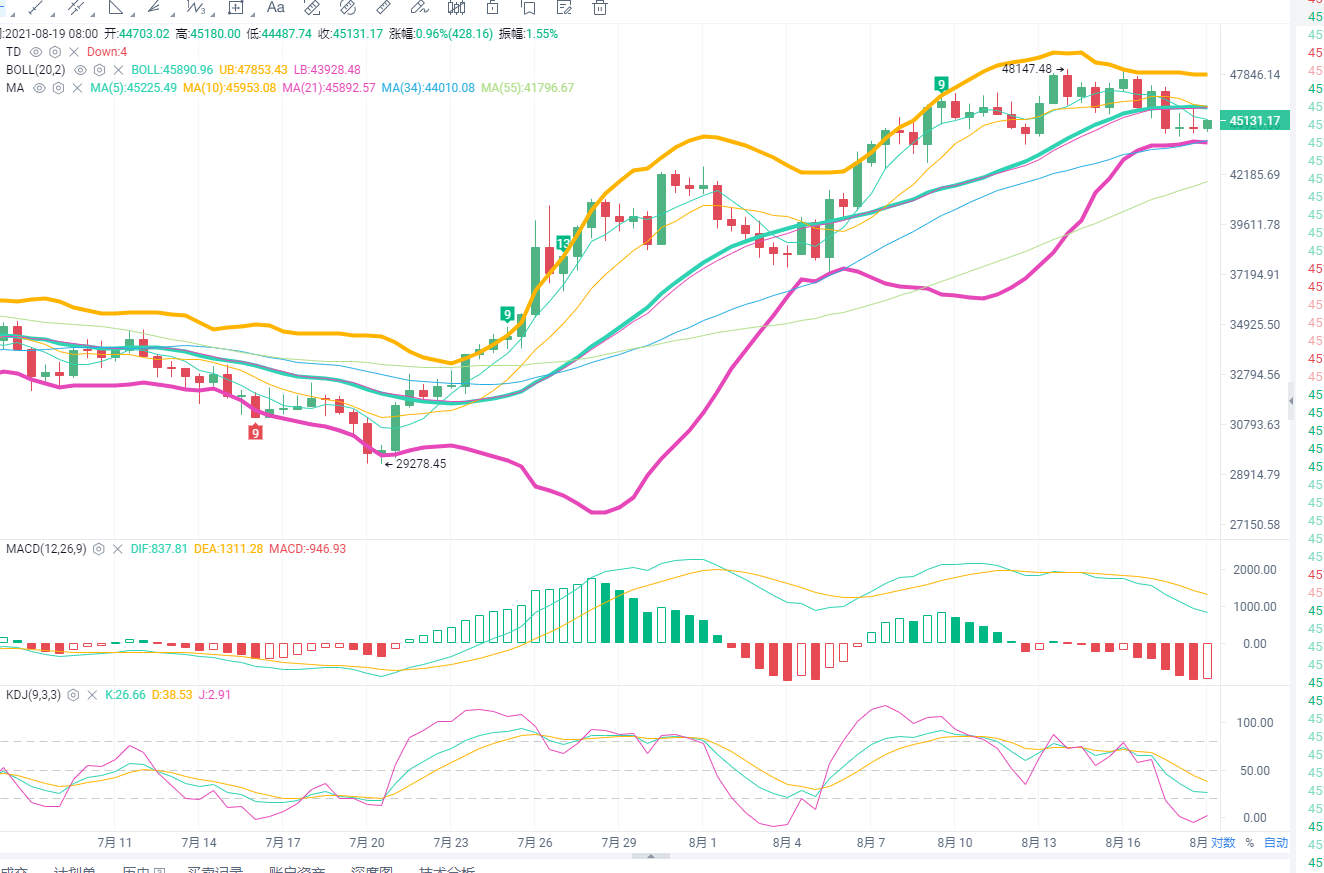This screenshot has height=873, width=1324.
Task: Toggle the % percentage scale
Action: click(1249, 843)
